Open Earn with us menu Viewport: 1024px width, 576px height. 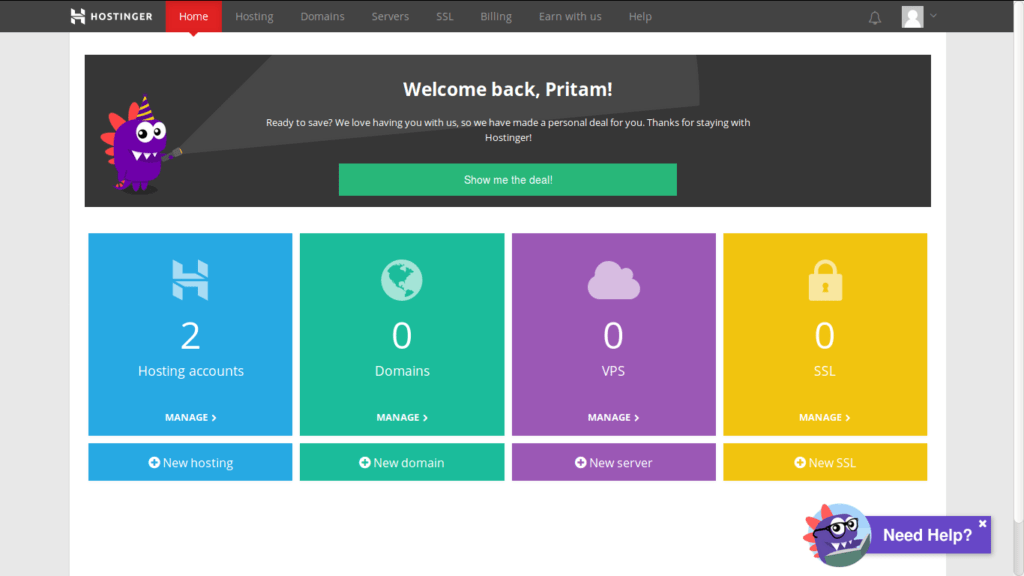point(570,16)
